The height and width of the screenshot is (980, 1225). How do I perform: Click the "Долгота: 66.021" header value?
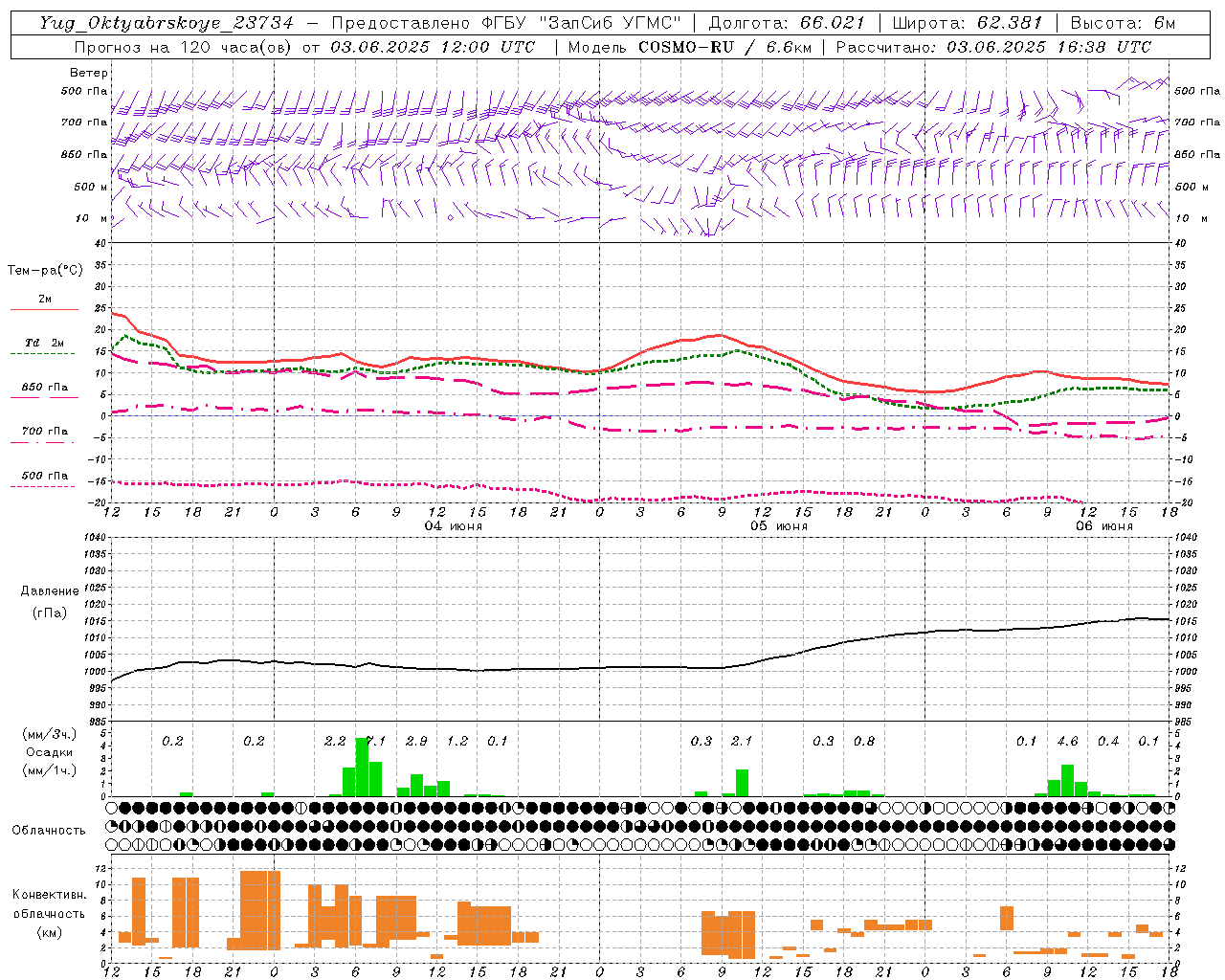(787, 23)
